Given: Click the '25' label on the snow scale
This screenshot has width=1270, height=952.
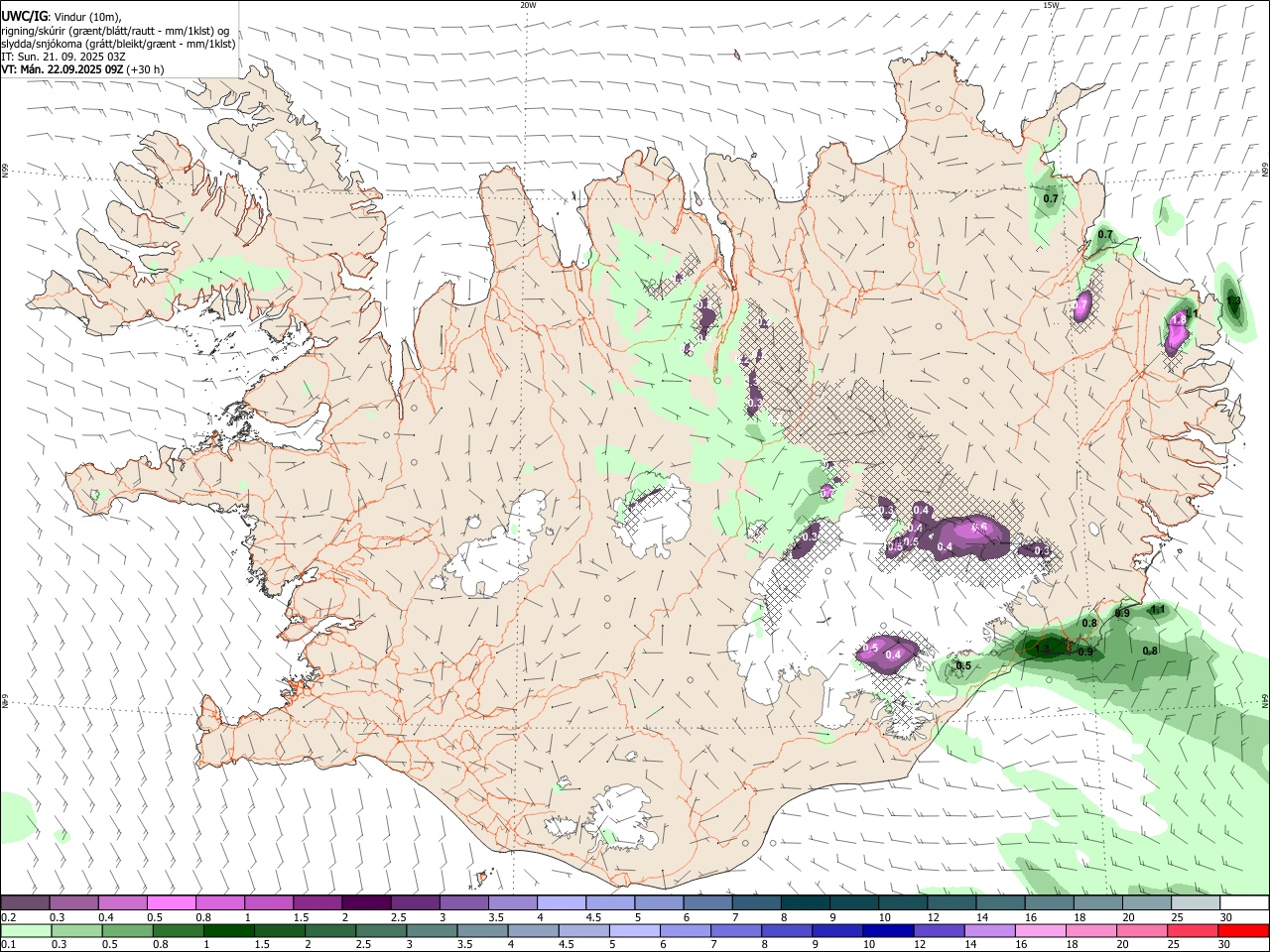Looking at the screenshot, I should 1177,917.
